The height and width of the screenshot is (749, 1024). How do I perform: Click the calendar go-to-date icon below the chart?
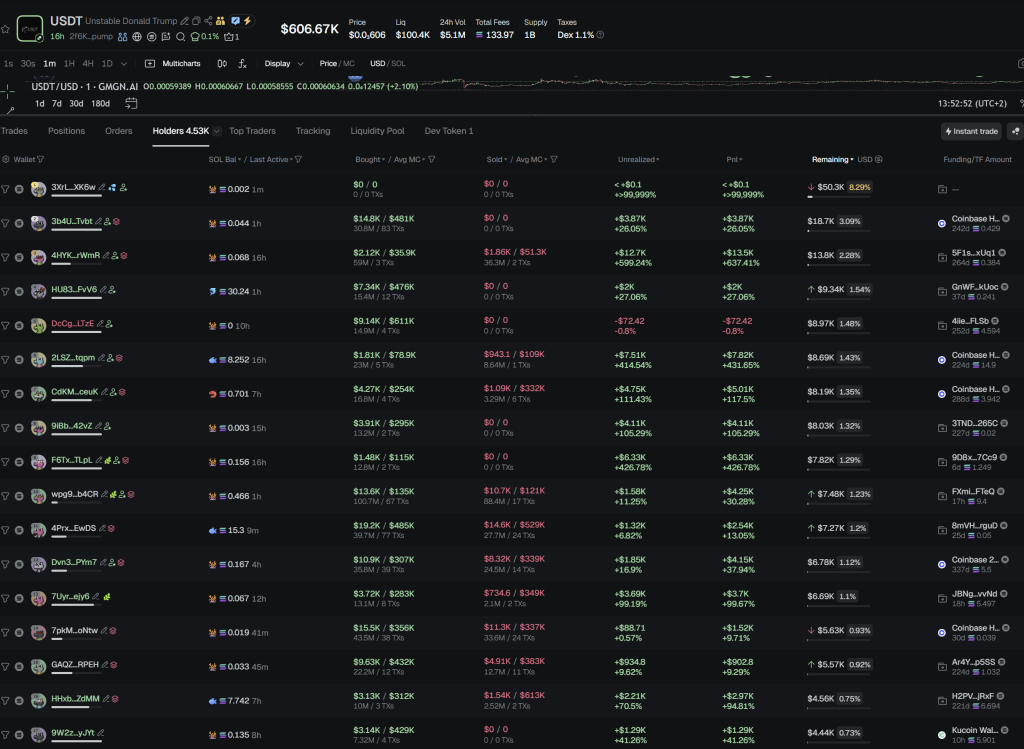coord(131,103)
